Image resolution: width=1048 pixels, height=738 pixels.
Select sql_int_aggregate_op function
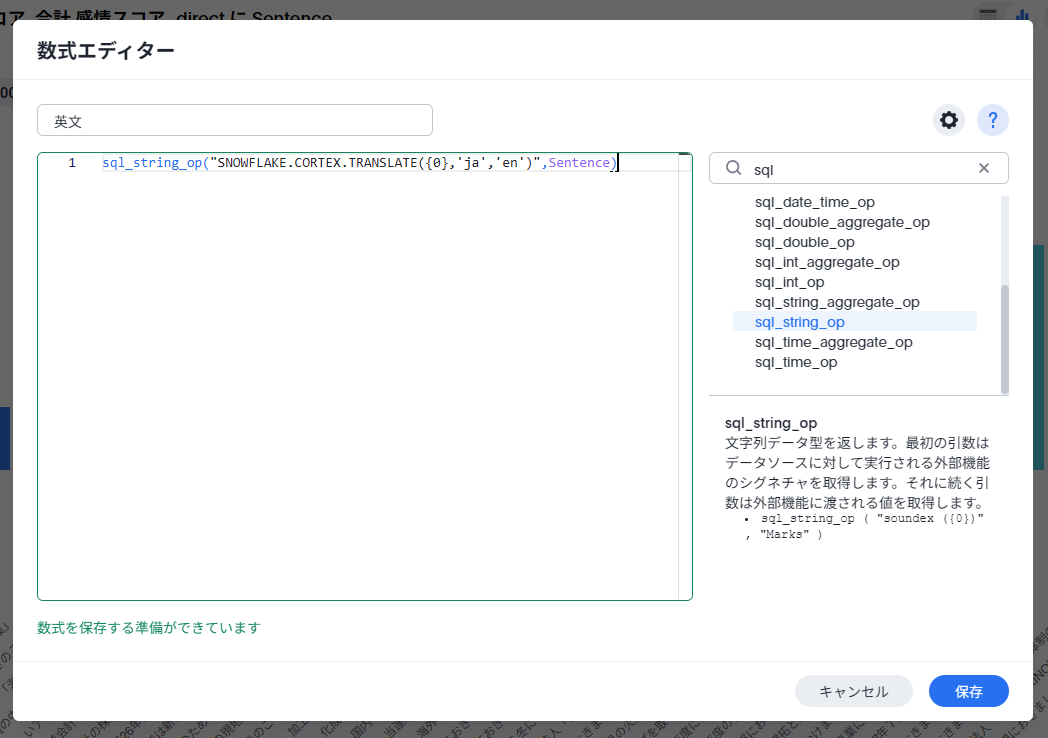click(827, 262)
